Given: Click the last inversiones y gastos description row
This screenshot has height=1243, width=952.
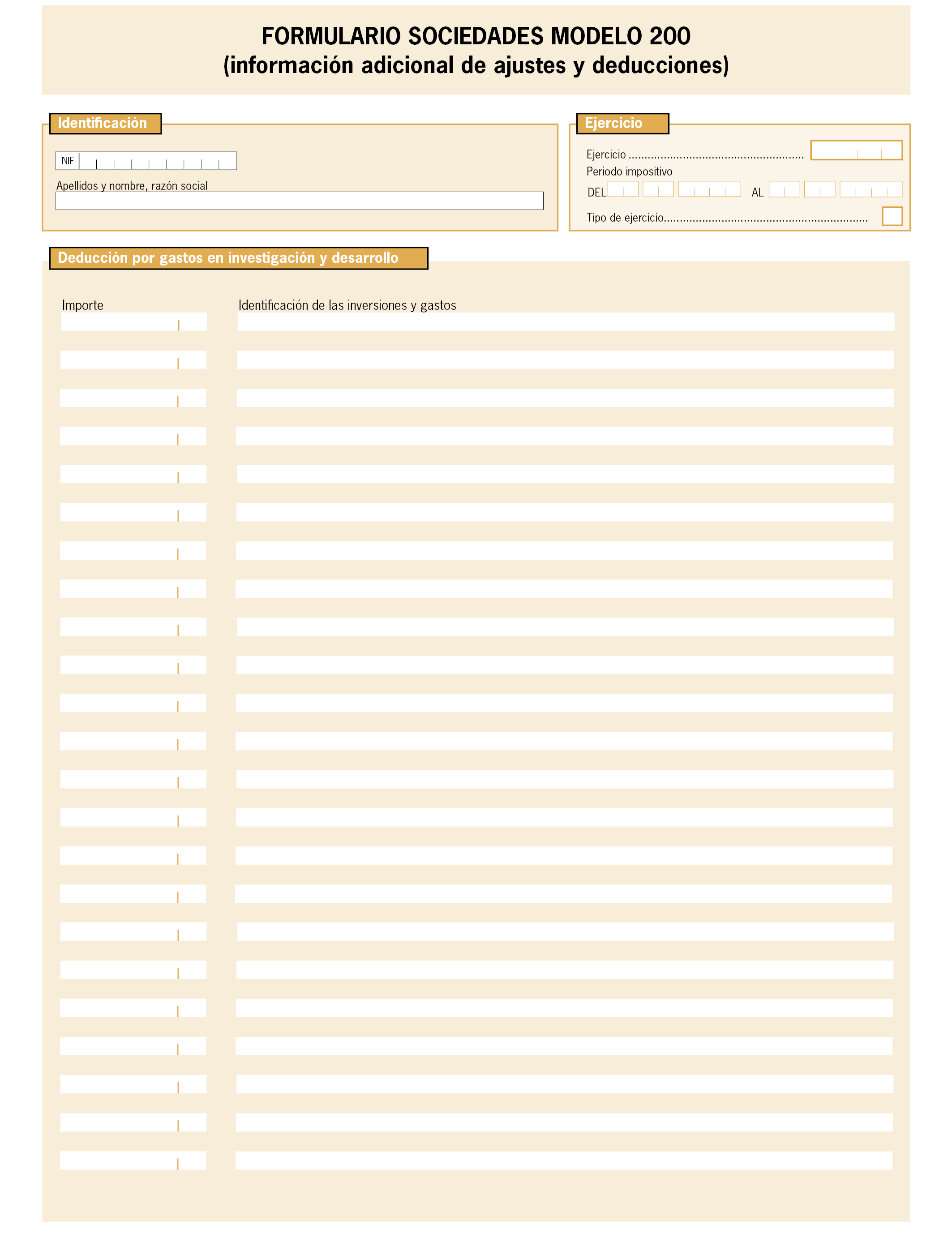Looking at the screenshot, I should point(564,1160).
